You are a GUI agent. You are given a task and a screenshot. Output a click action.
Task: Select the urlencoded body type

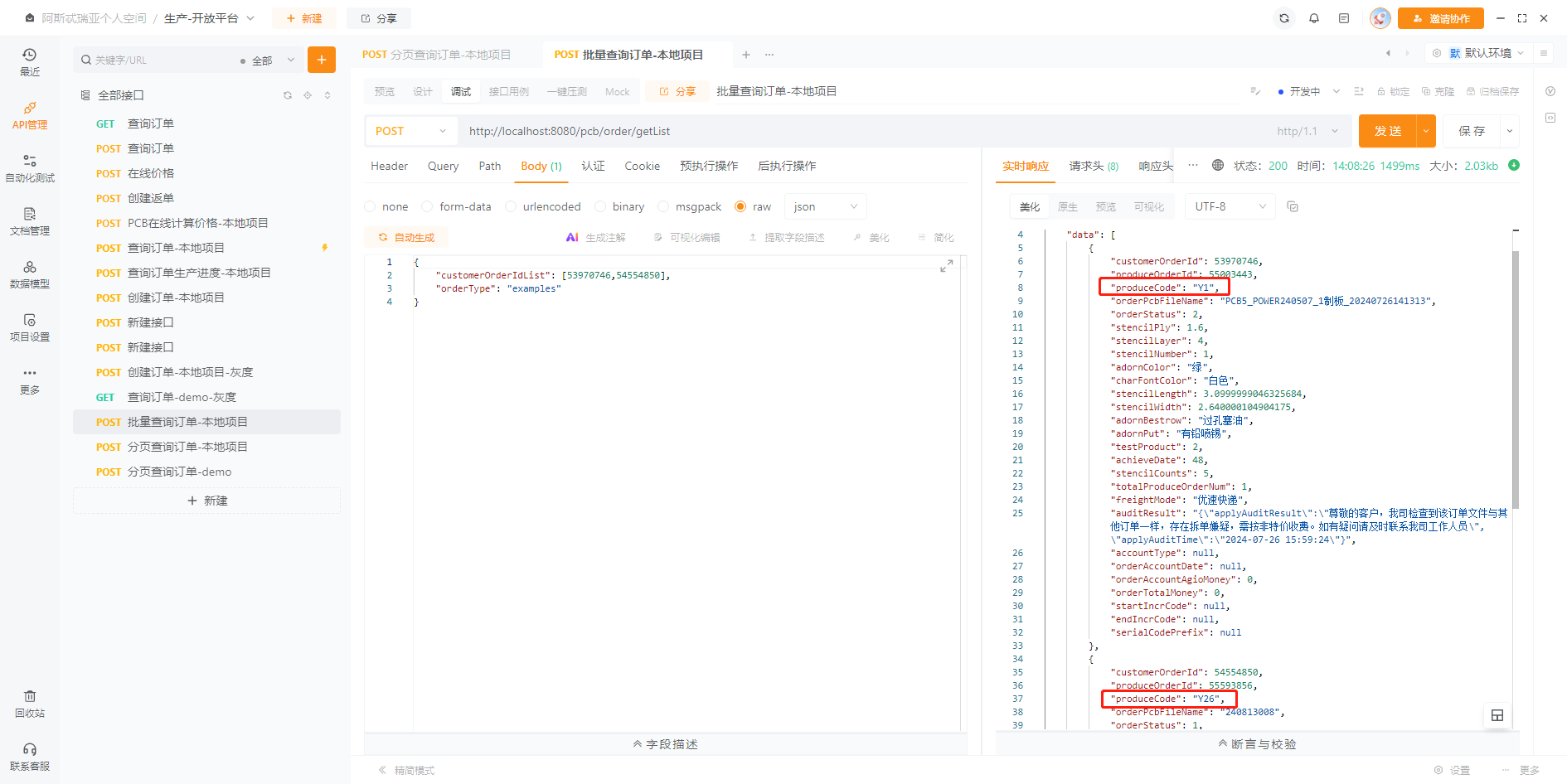511,206
